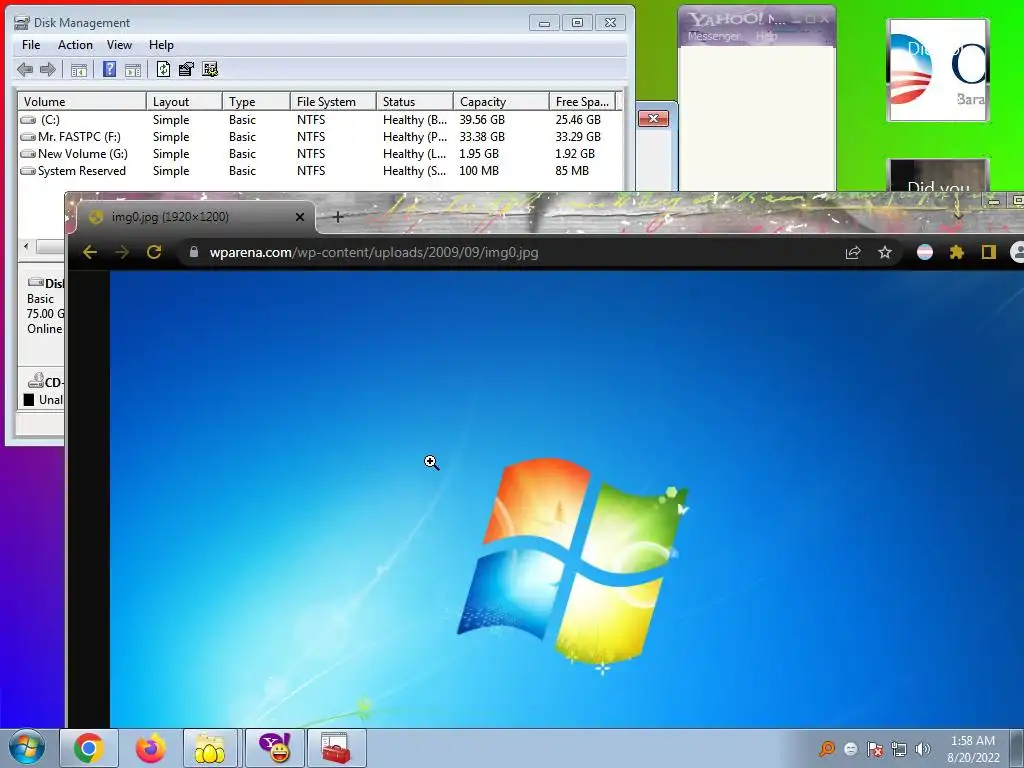Open a new tab in Chrome

click(338, 217)
